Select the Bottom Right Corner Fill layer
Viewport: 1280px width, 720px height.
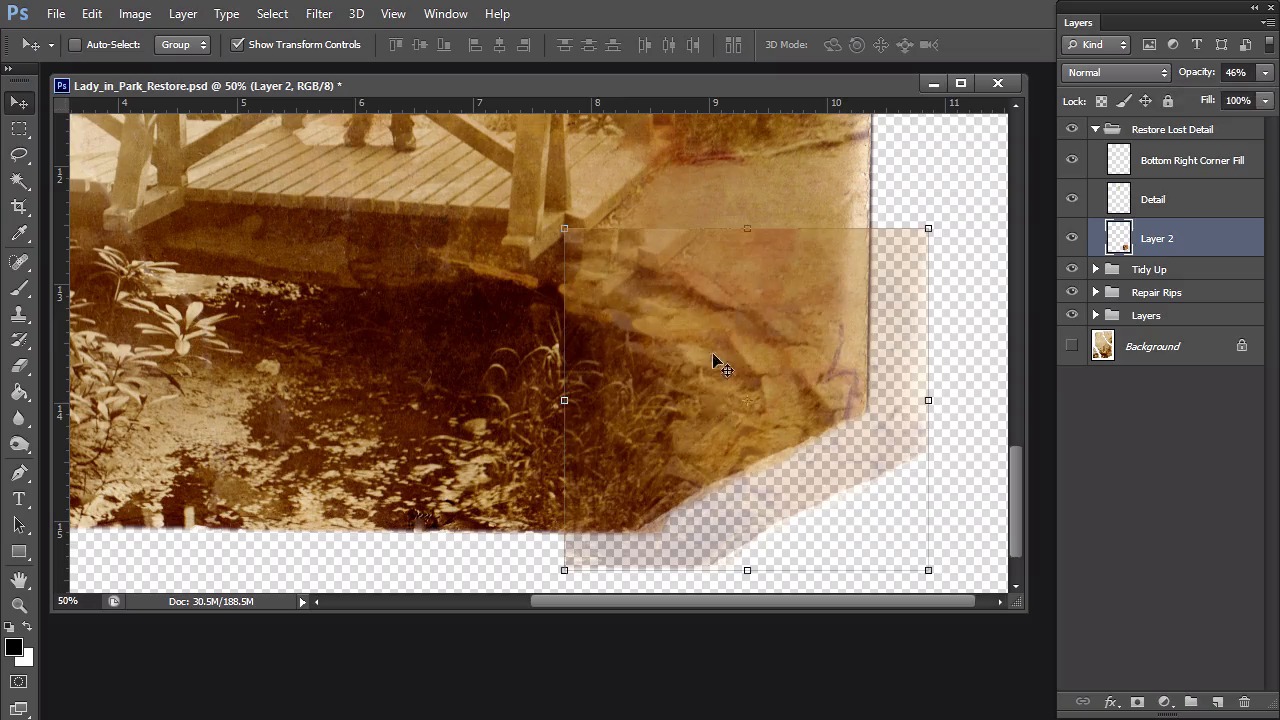[x=1192, y=160]
